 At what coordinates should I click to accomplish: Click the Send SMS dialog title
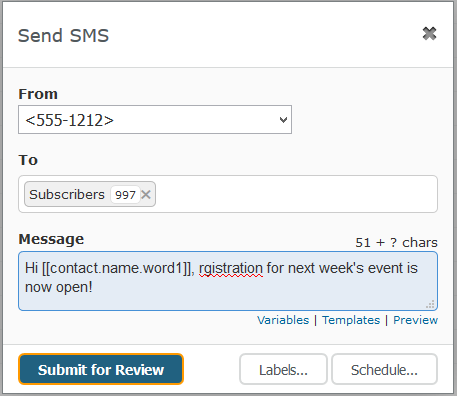[x=63, y=35]
